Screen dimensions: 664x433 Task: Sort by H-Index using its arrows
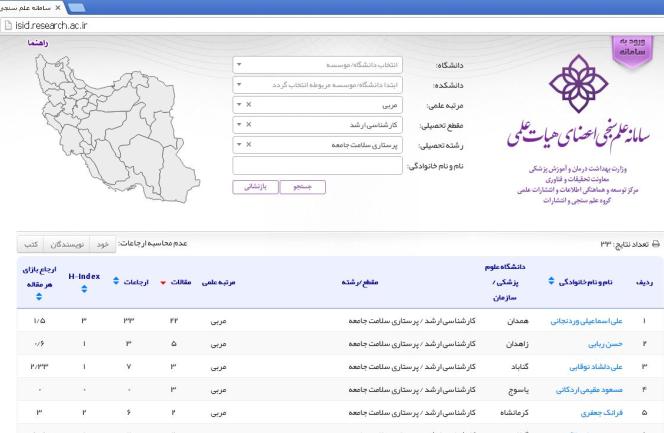pos(84,289)
